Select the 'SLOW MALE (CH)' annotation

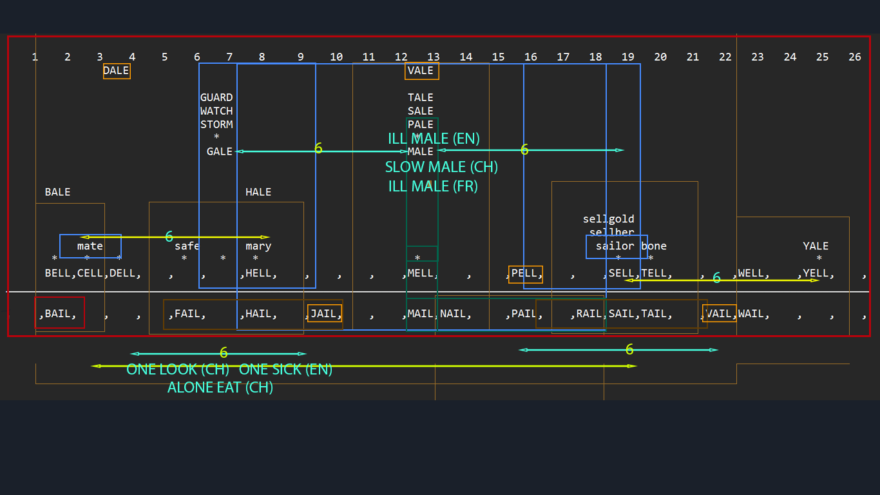point(441,167)
